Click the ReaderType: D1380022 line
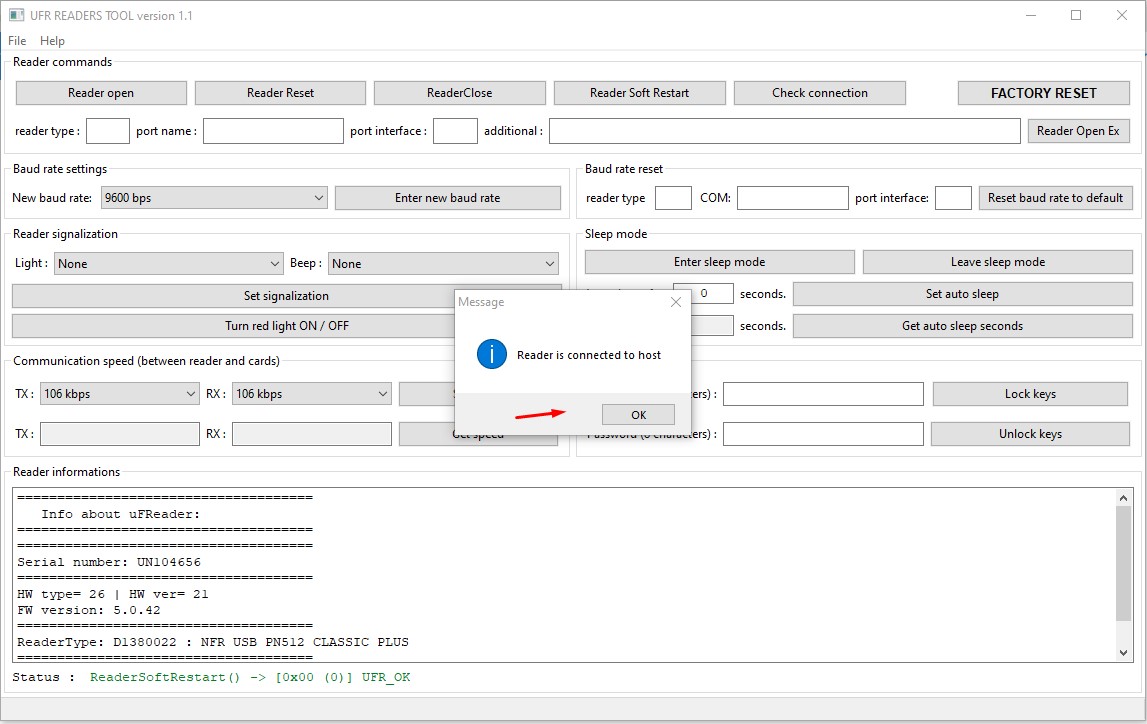 coord(213,642)
